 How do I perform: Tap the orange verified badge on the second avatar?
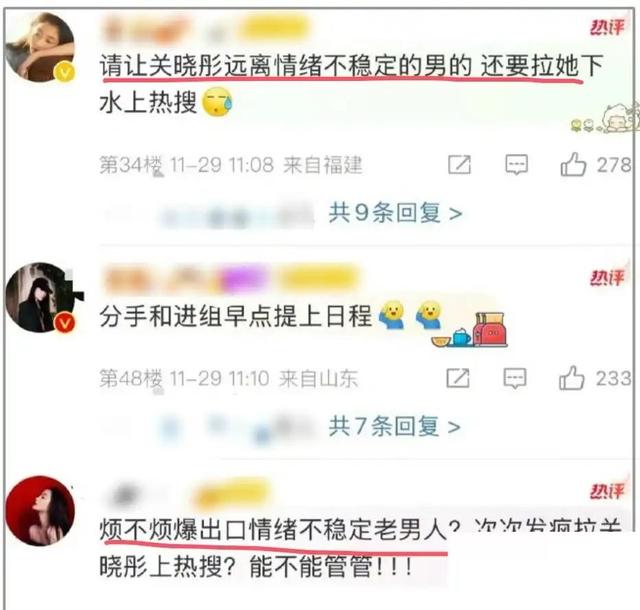[65, 323]
